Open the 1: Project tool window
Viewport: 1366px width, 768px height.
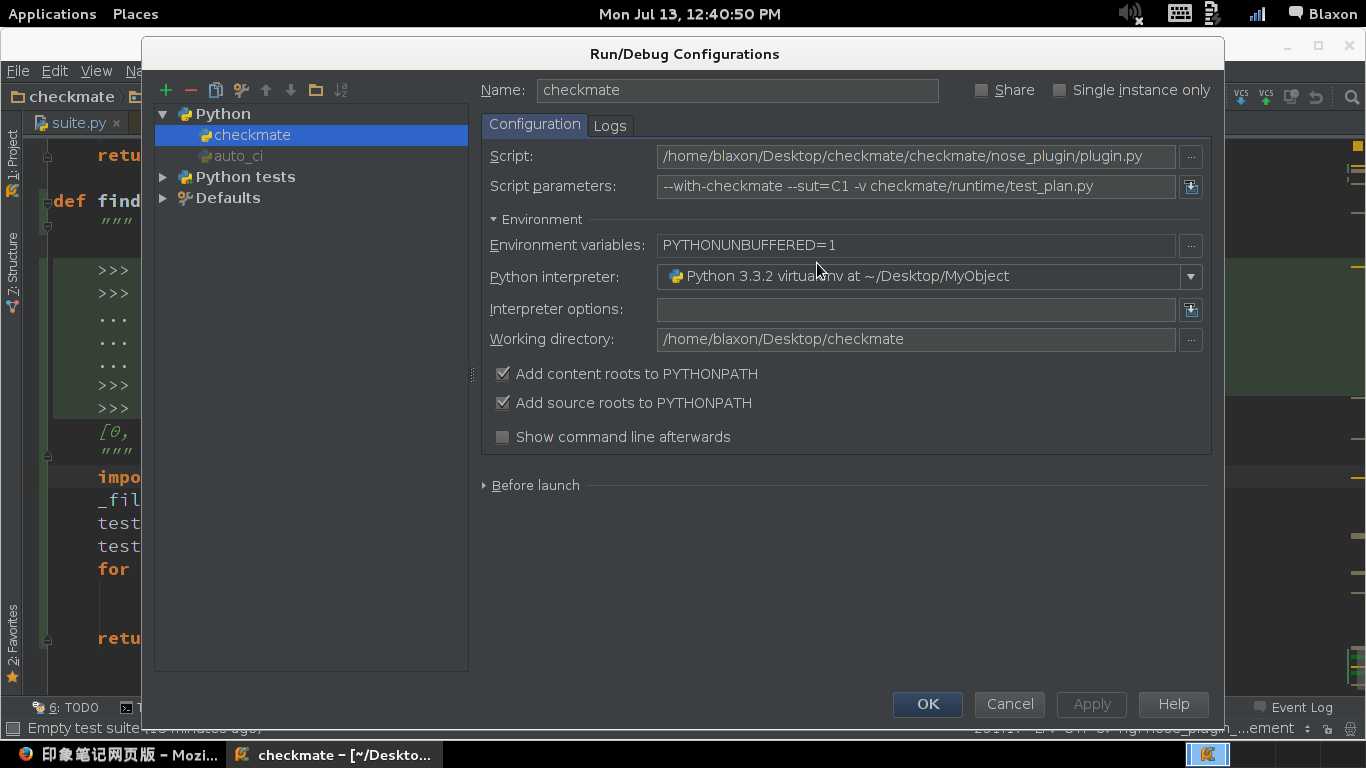pyautogui.click(x=12, y=163)
